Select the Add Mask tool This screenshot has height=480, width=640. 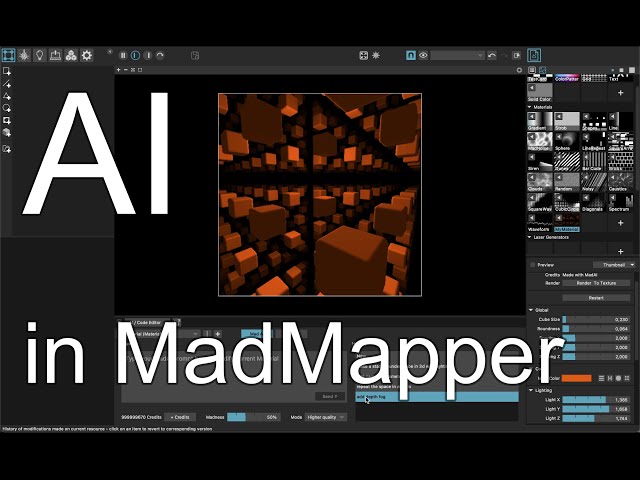pos(7,120)
